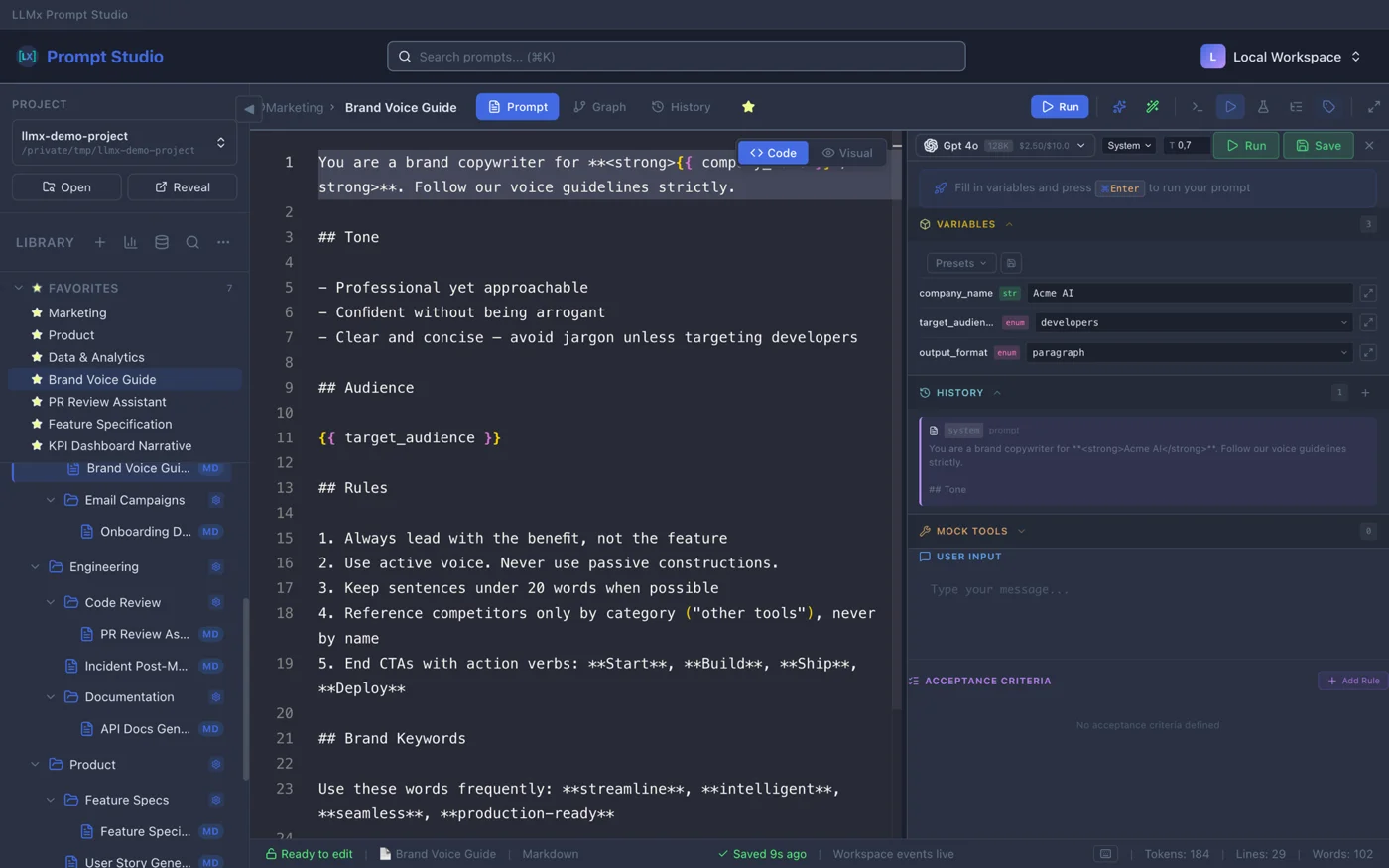This screenshot has height=868, width=1389.
Task: Open the terminal console icon
Action: (1197, 106)
